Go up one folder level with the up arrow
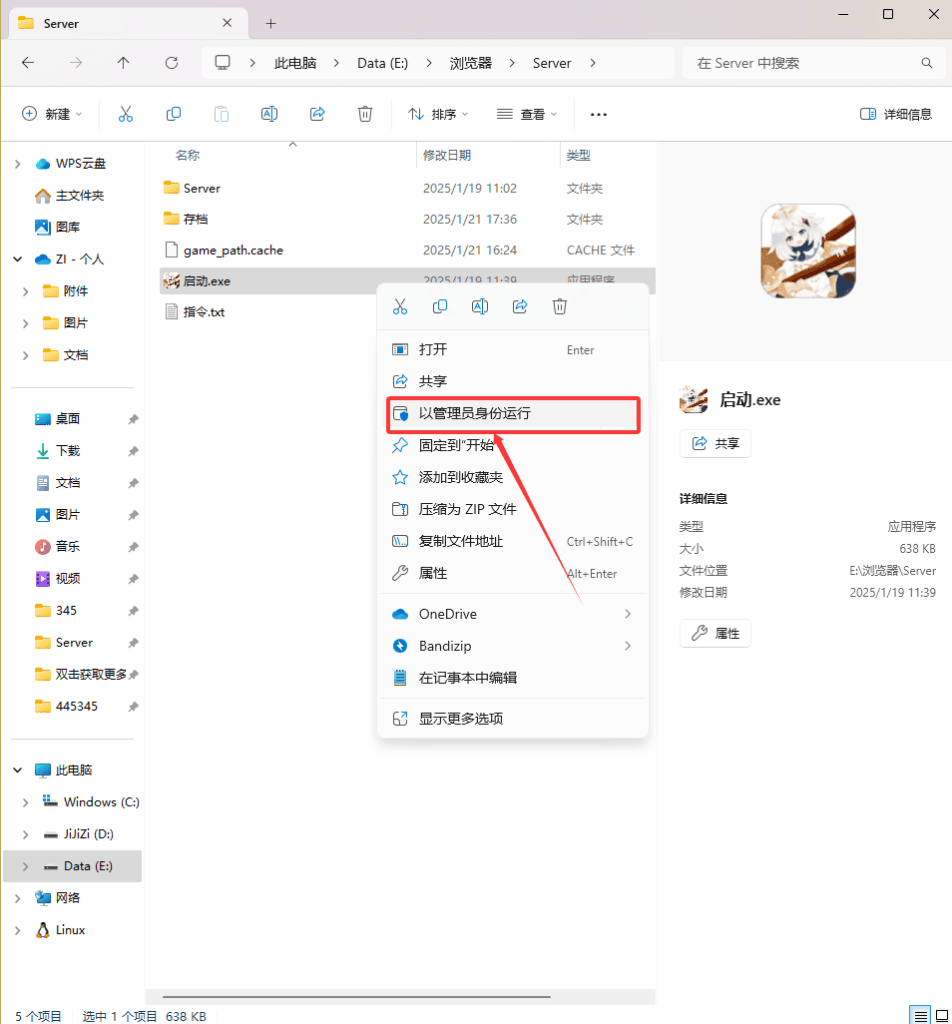This screenshot has width=952, height=1024. [x=123, y=63]
